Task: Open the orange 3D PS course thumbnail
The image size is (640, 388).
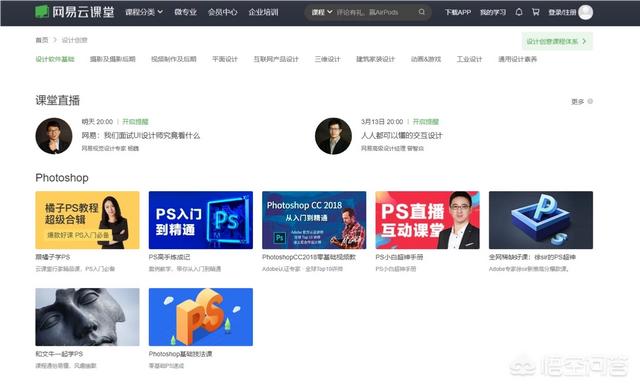Action: pos(201,317)
